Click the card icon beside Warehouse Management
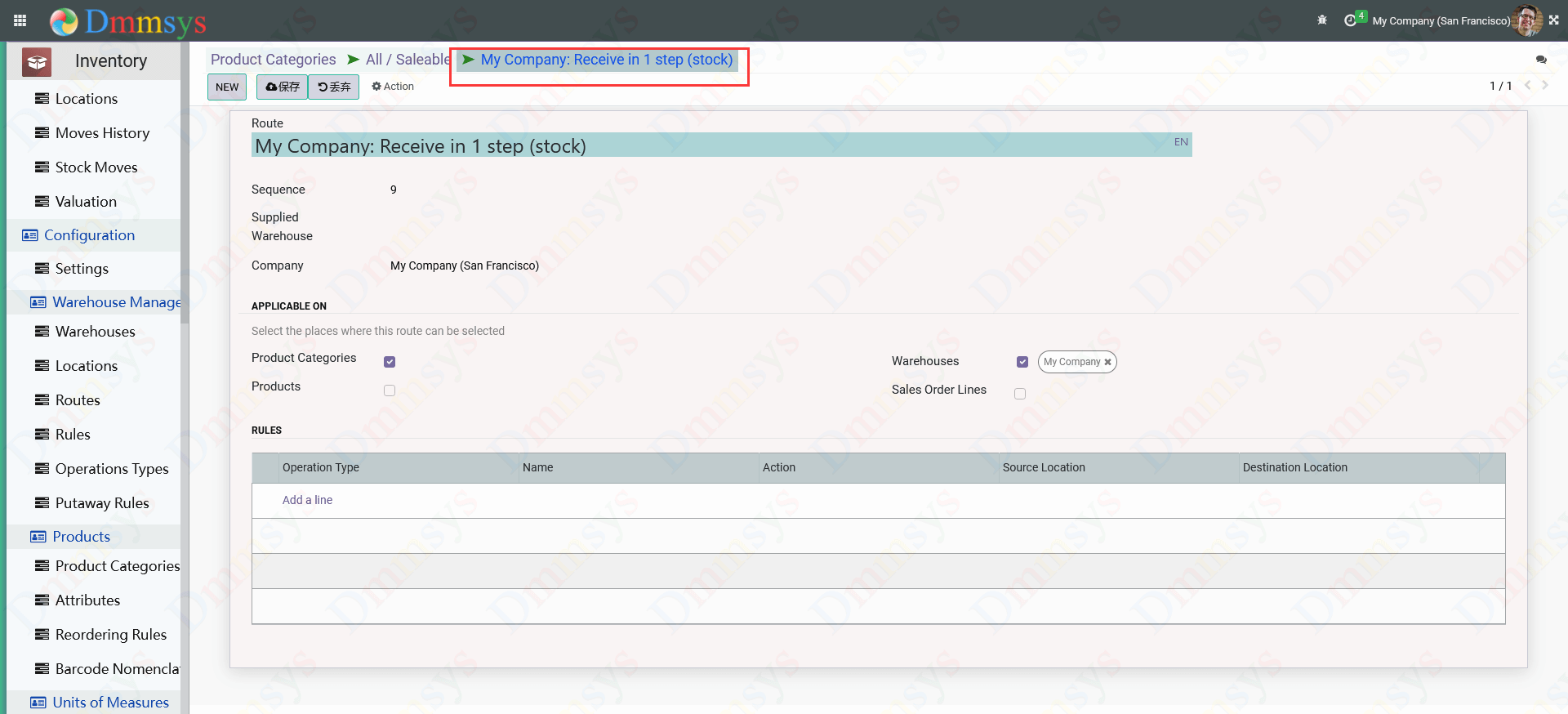This screenshot has width=1568, height=714. coord(38,302)
